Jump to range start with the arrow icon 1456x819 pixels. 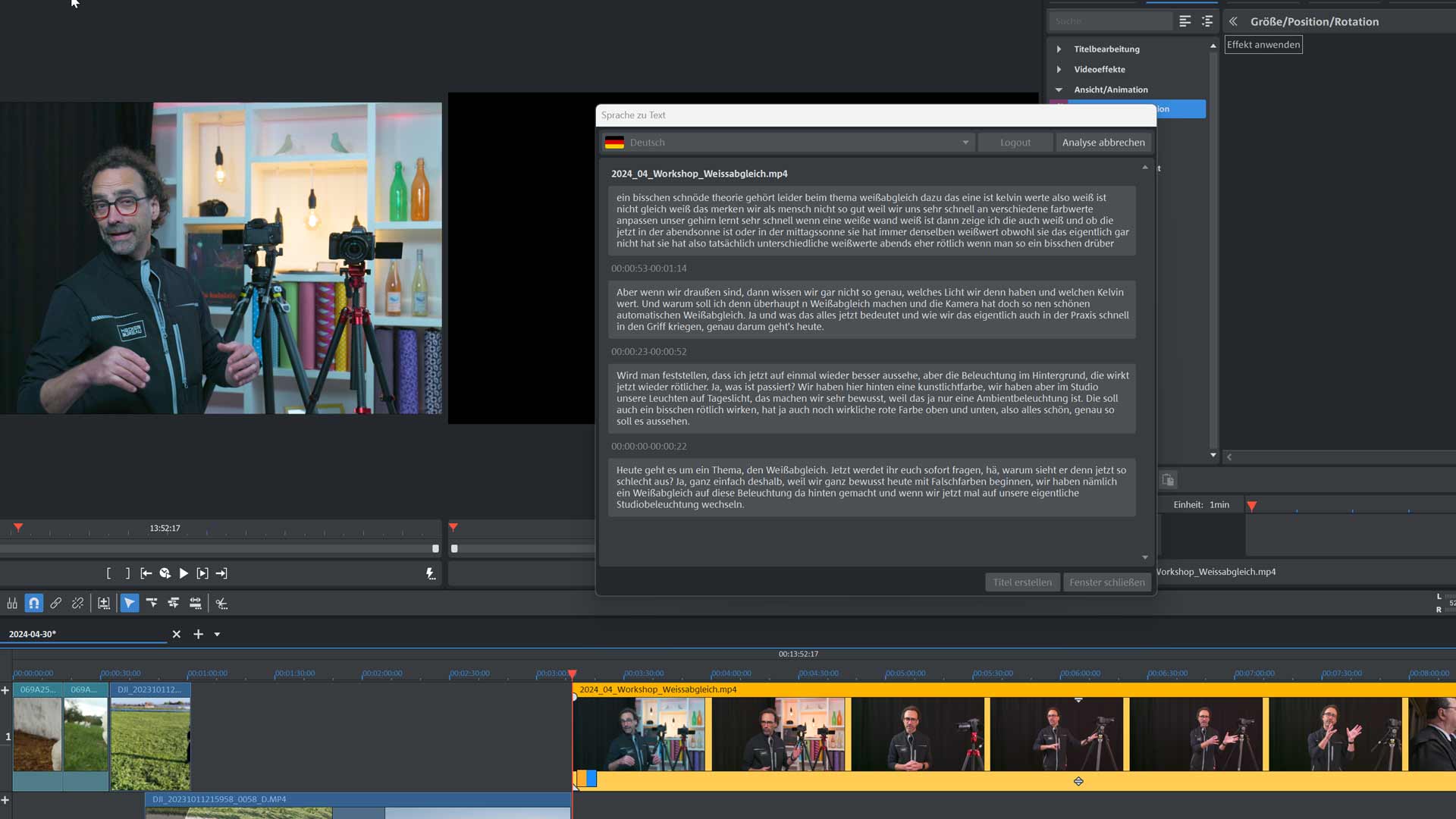pyautogui.click(x=146, y=573)
